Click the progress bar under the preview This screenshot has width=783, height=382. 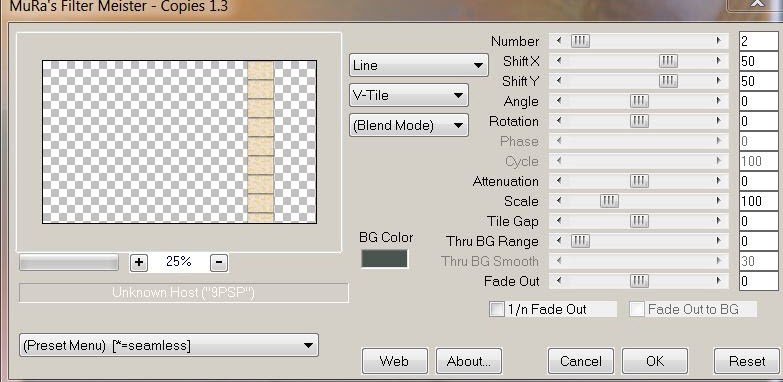(69, 262)
